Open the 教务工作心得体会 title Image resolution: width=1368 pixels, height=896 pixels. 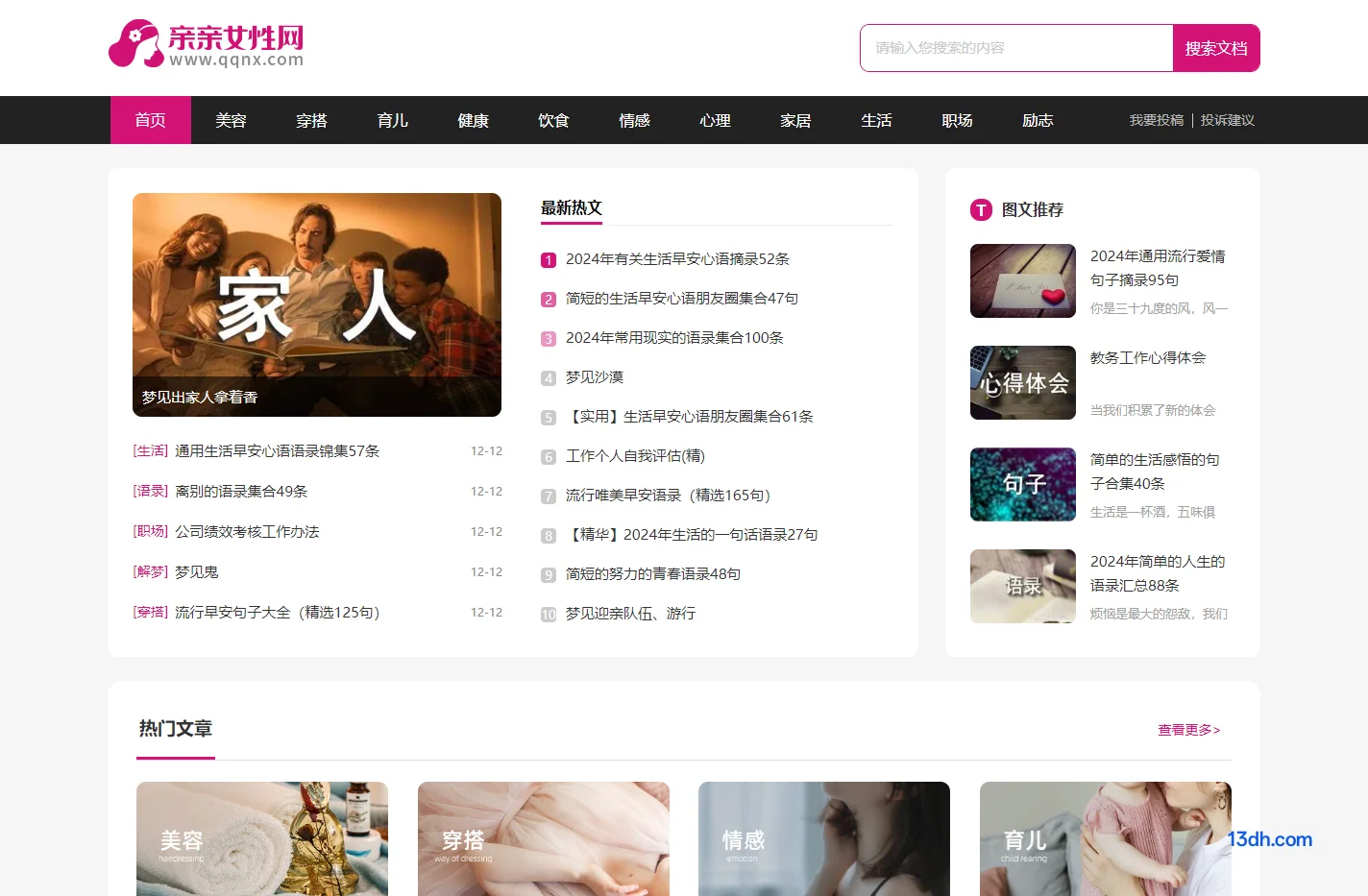point(1148,358)
